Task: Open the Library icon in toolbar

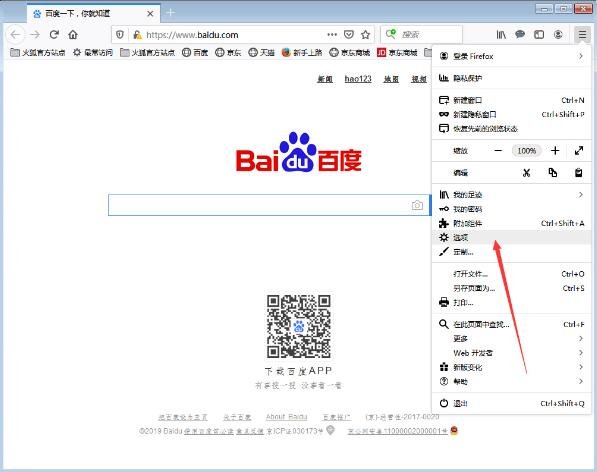Action: pyautogui.click(x=501, y=35)
